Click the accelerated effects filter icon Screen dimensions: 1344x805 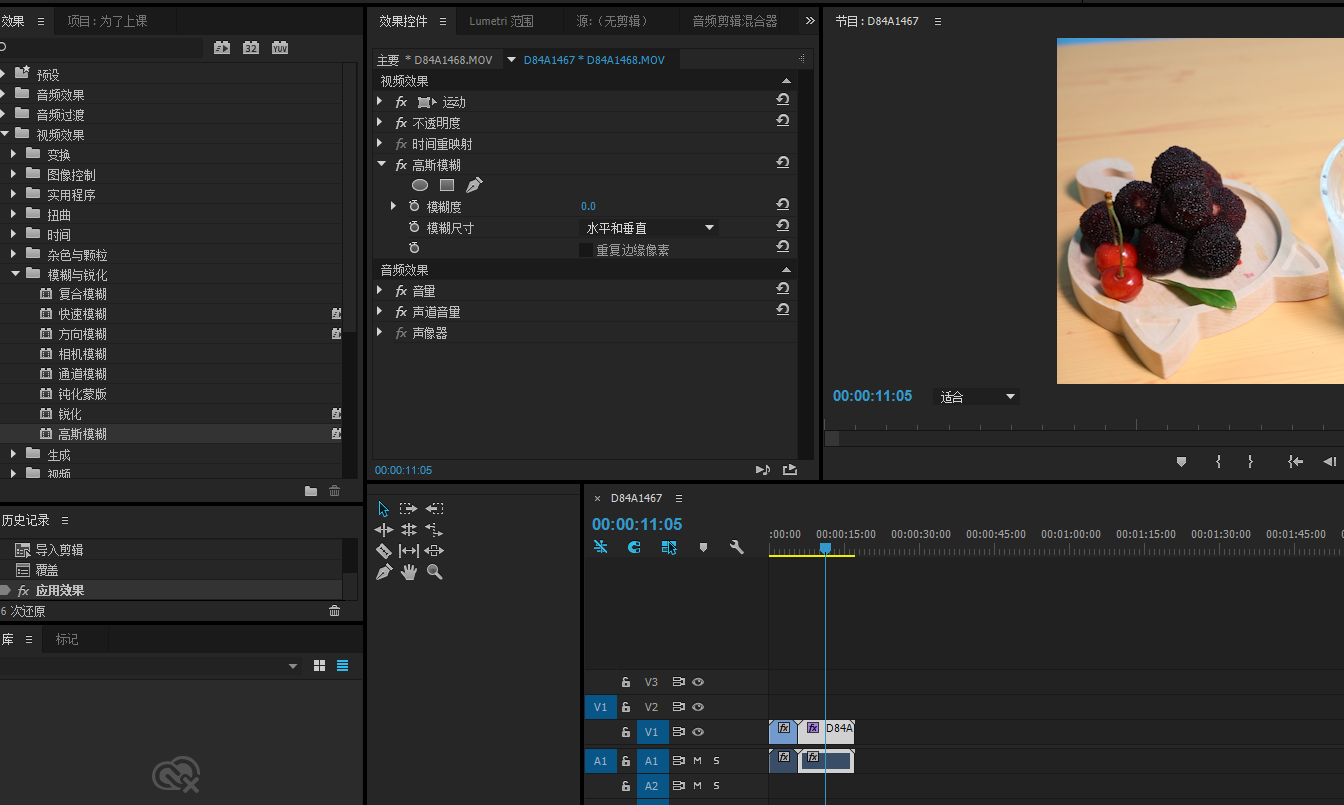[222, 47]
